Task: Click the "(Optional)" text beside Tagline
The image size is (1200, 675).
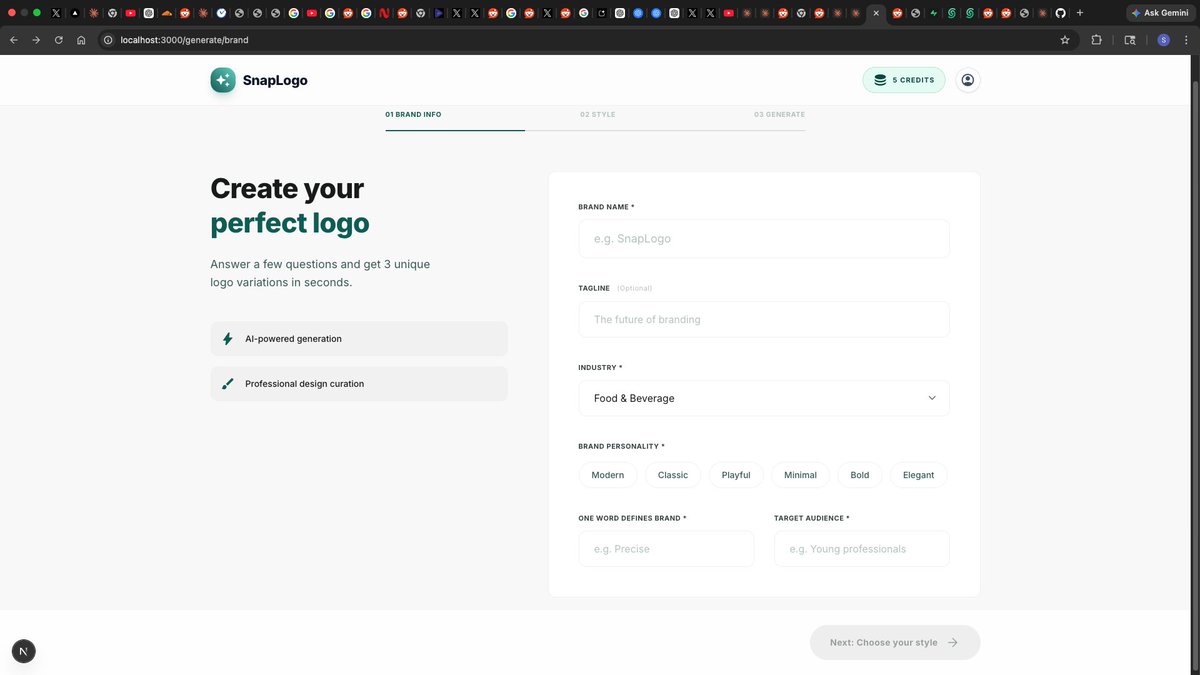Action: tap(634, 288)
